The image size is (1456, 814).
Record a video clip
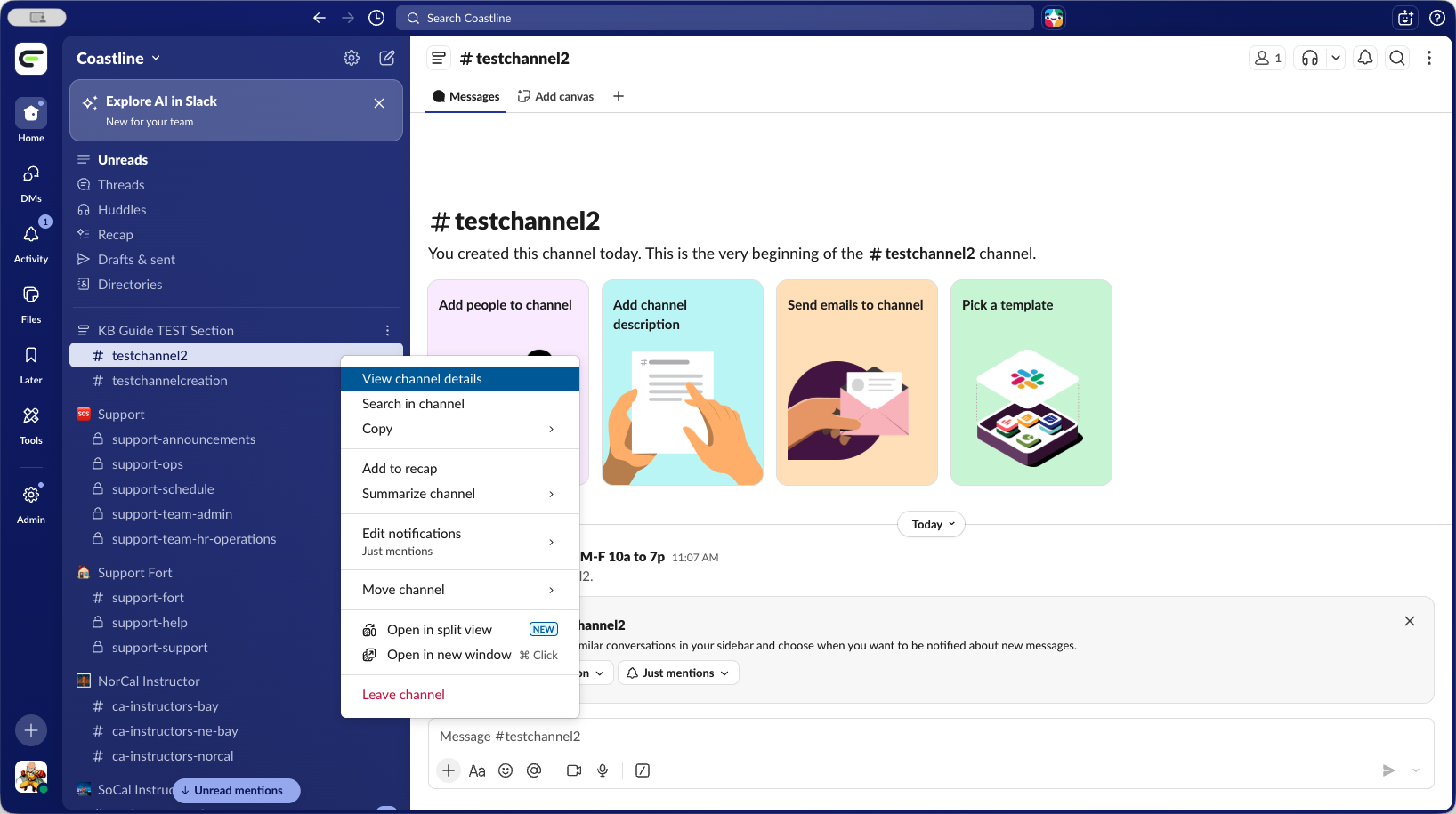[574, 770]
